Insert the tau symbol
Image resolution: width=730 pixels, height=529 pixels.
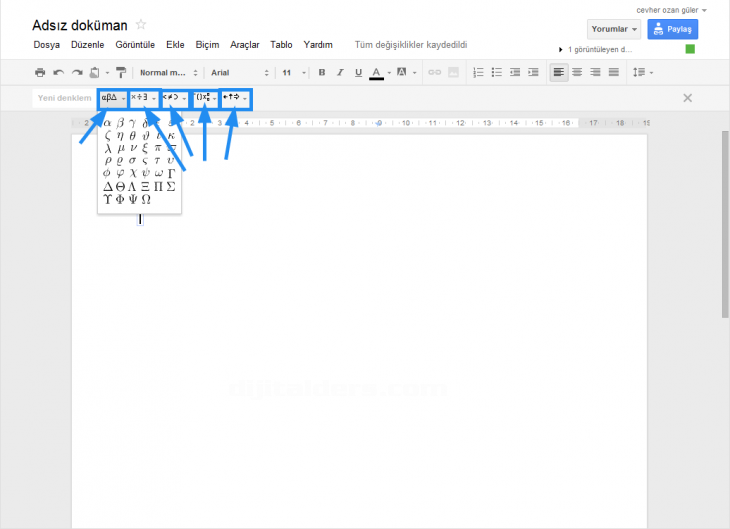[x=158, y=161]
